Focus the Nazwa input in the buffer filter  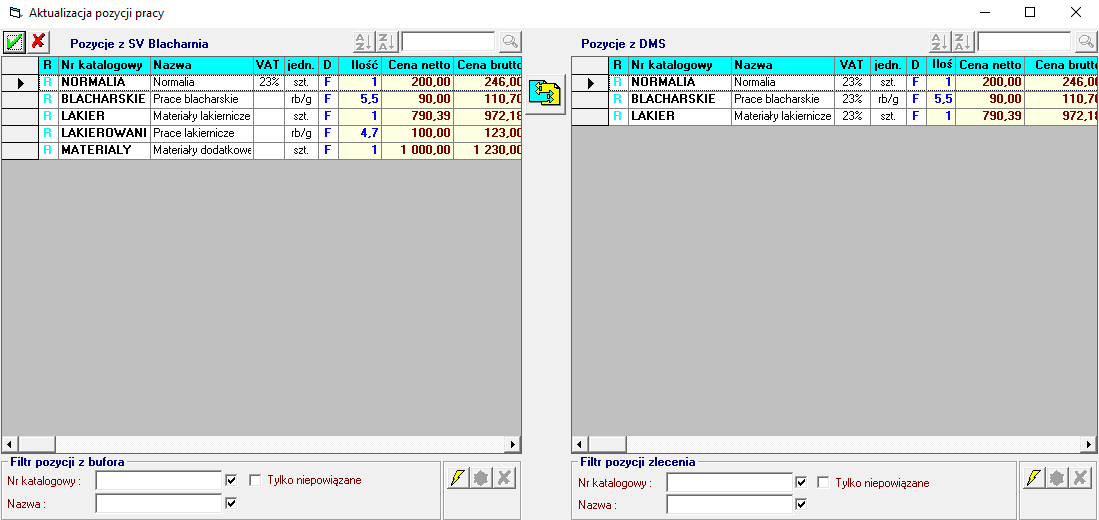coord(158,503)
